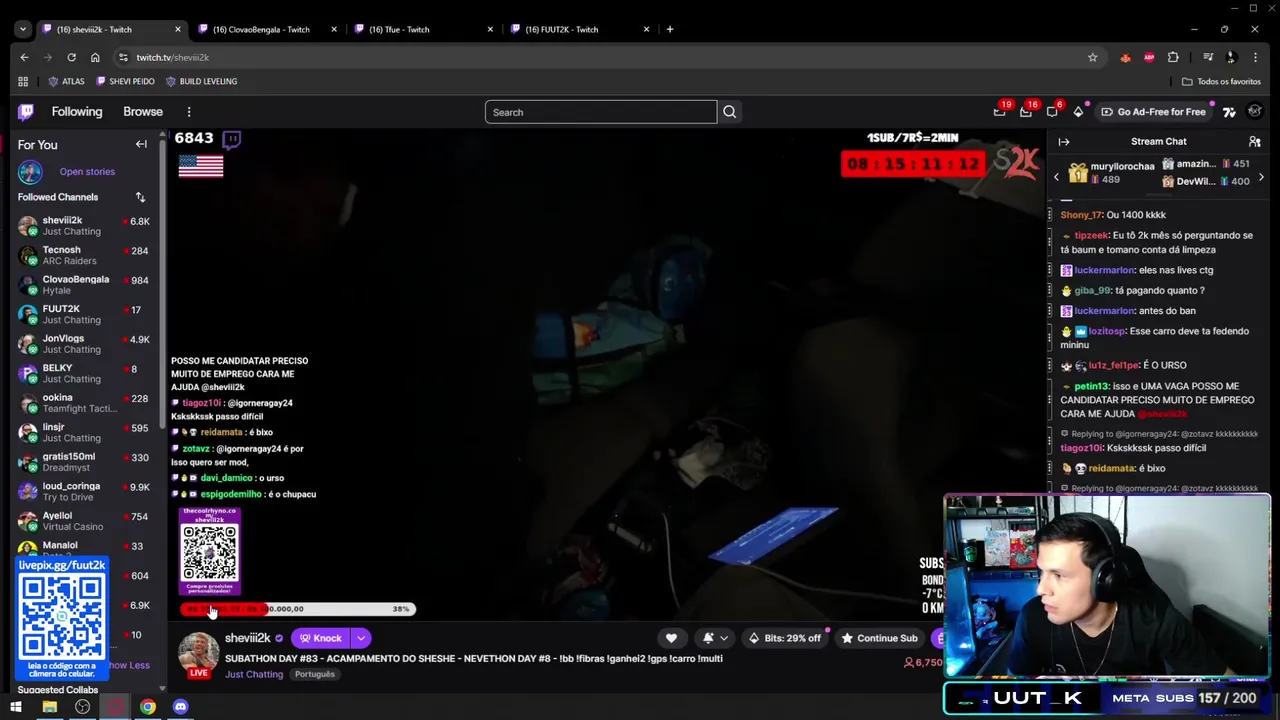
Task: Open the tab search dropdown
Action: point(22,29)
